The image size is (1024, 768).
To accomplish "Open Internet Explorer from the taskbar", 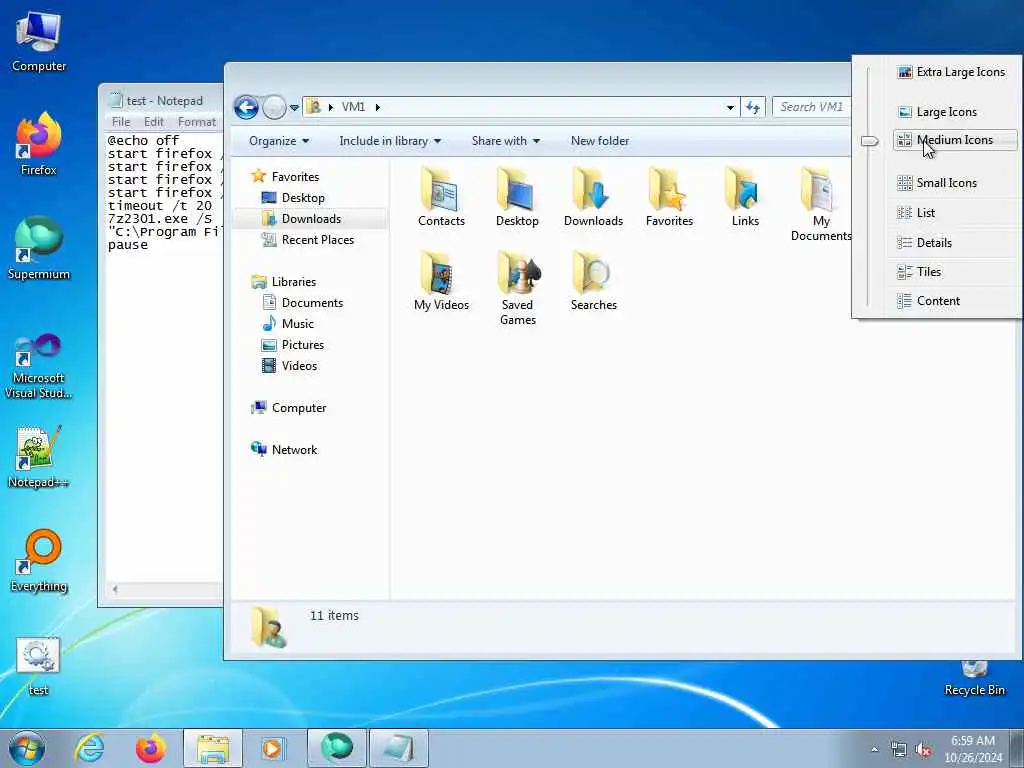I will 88,748.
